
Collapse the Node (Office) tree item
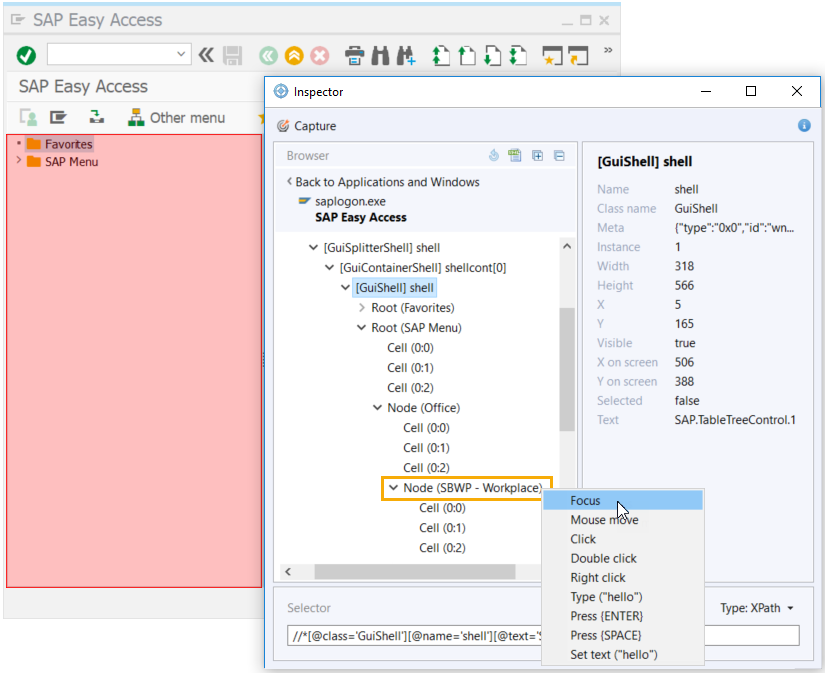coord(377,407)
